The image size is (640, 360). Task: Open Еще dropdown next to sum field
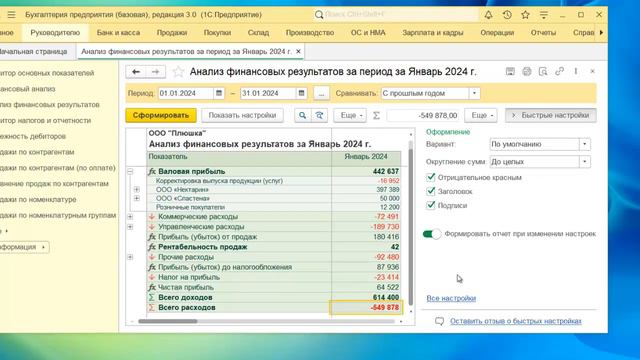click(x=481, y=116)
